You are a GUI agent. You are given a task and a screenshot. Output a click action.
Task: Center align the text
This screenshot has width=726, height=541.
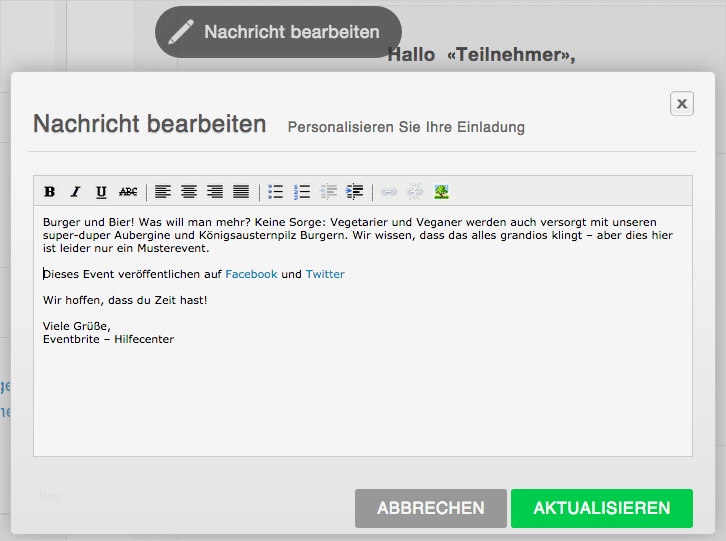coord(188,191)
